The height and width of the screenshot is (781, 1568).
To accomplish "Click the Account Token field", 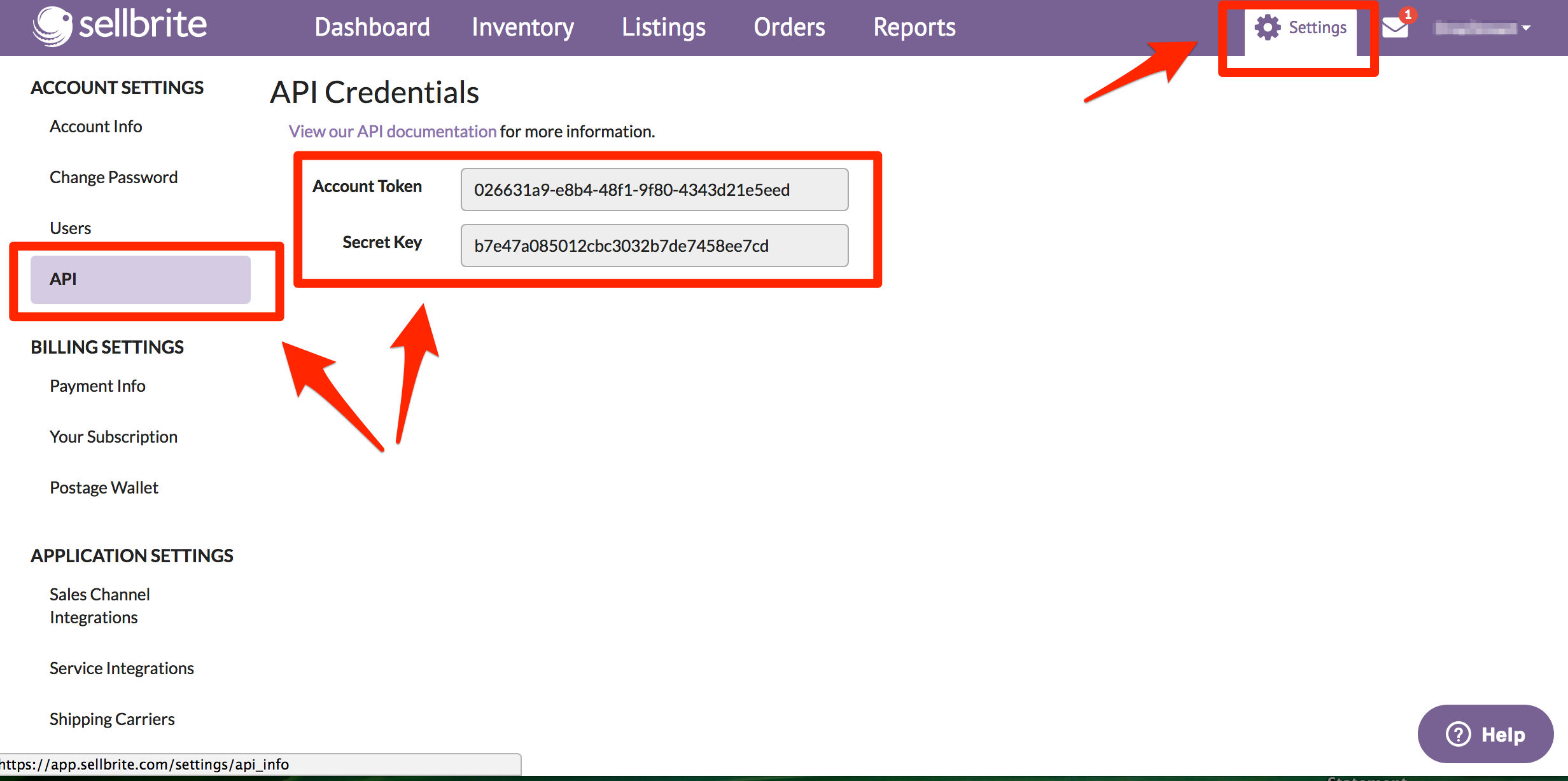I will (x=654, y=190).
